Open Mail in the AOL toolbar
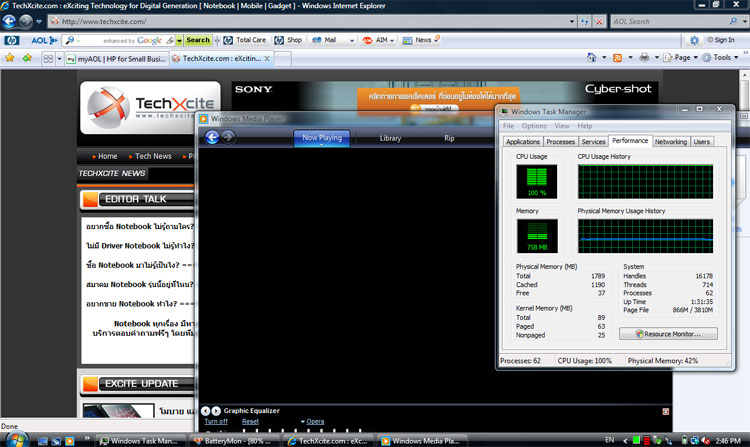 pos(325,40)
